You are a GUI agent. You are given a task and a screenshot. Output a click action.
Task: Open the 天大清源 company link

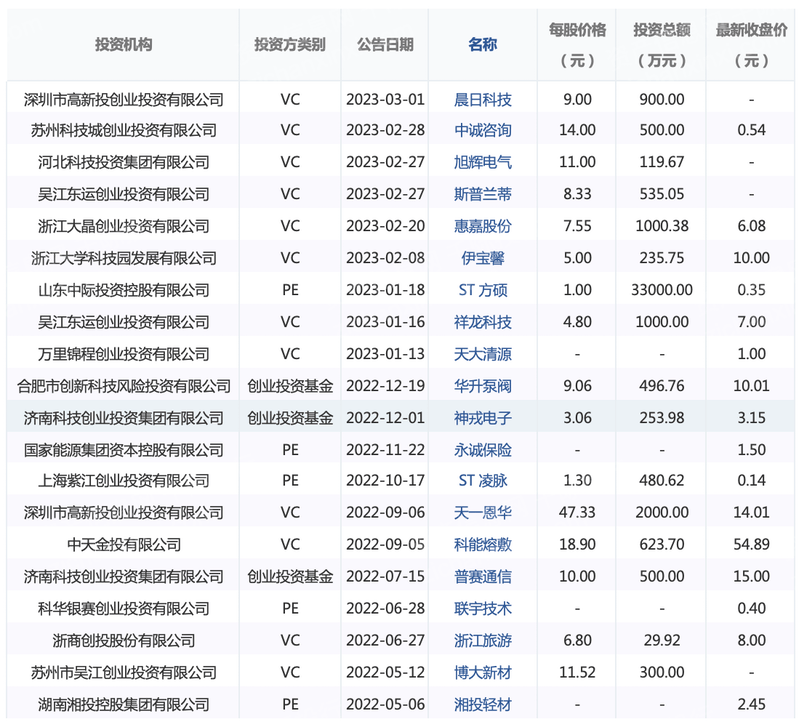pos(483,354)
